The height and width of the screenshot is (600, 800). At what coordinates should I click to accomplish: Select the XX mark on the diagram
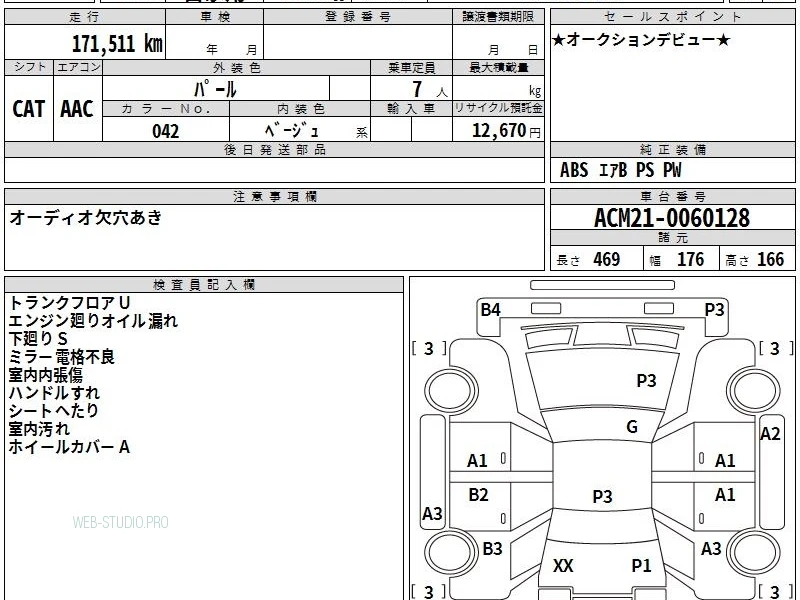click(x=563, y=565)
